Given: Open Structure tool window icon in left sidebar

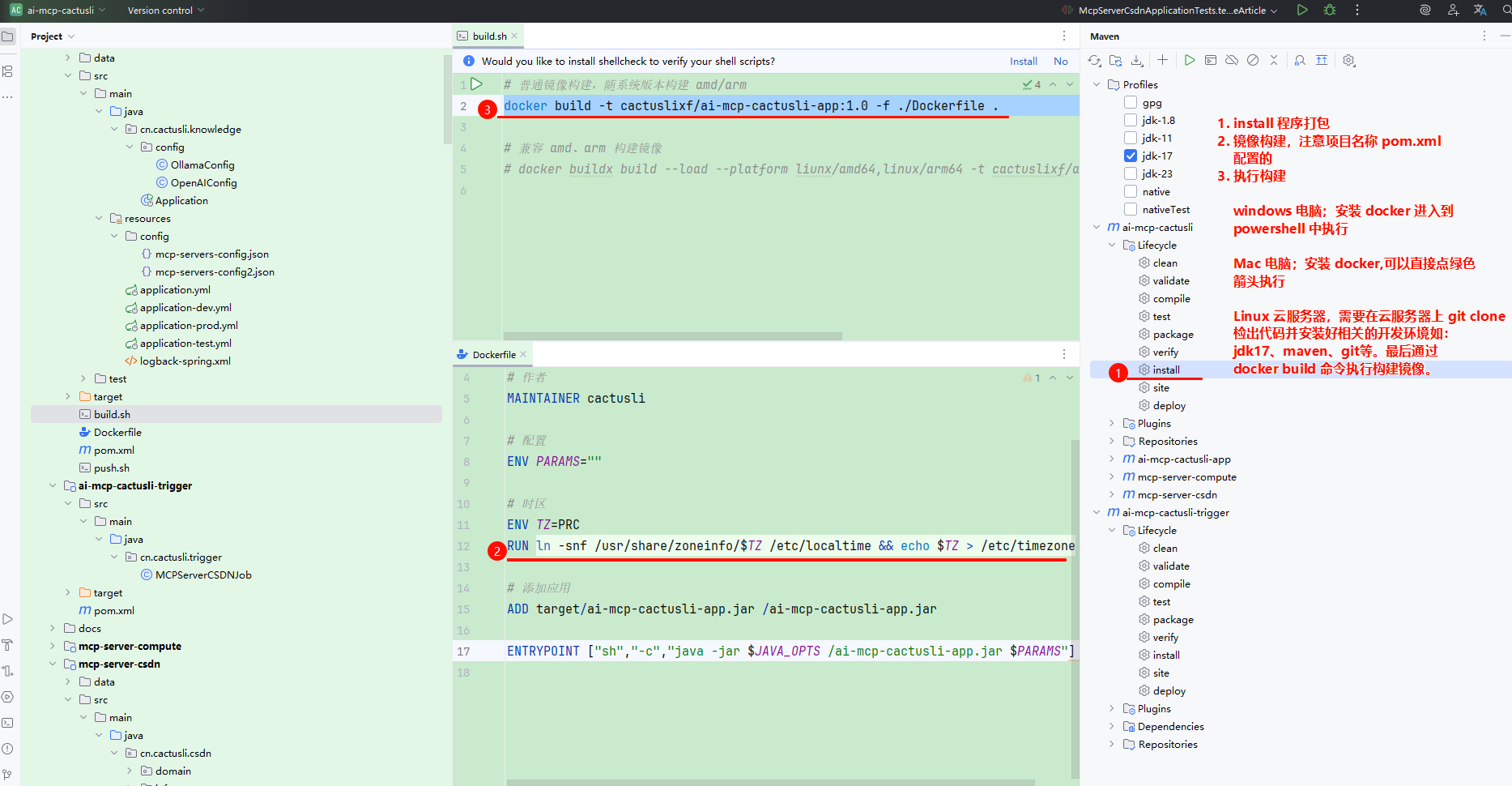Looking at the screenshot, I should [8, 71].
